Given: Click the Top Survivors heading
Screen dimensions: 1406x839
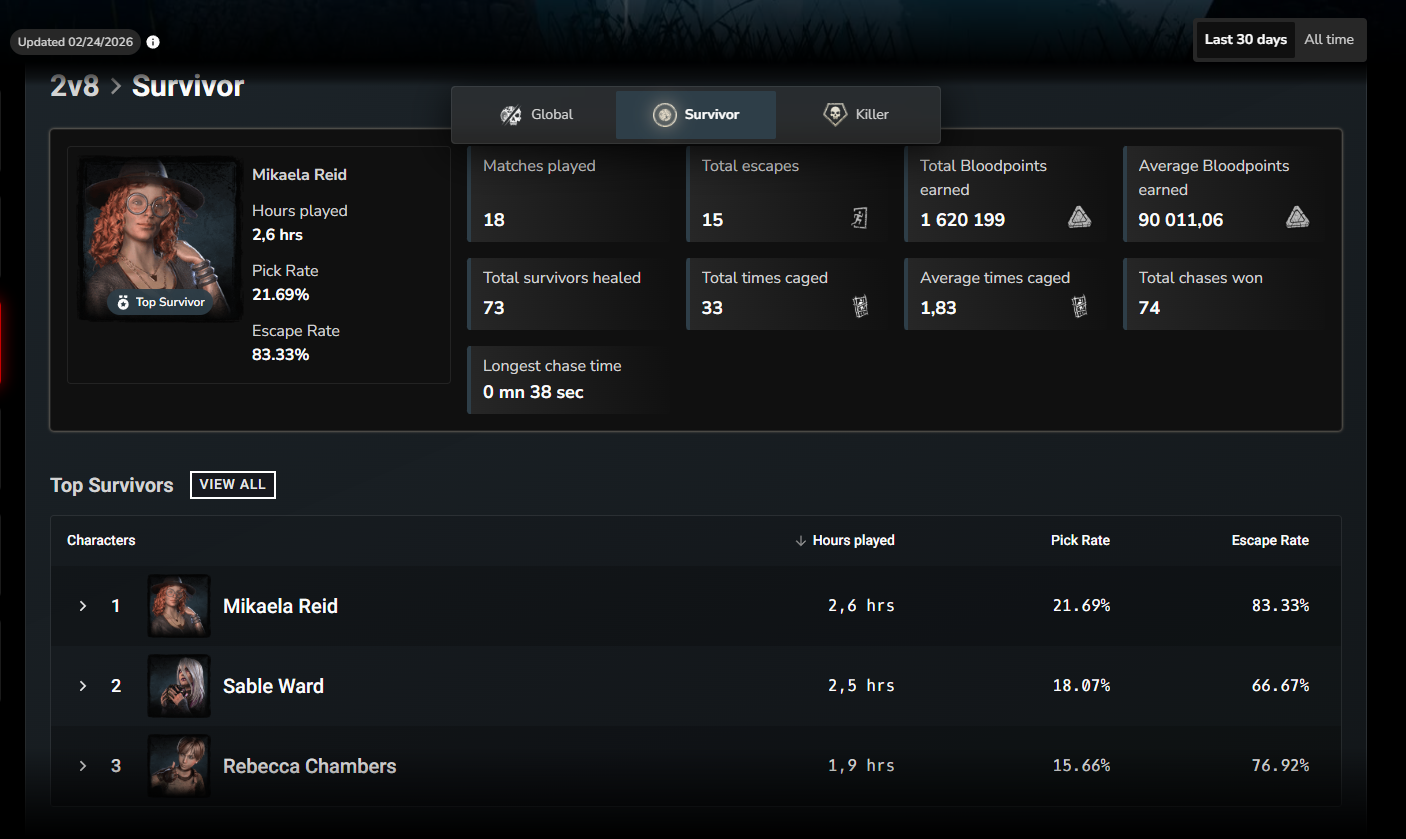Looking at the screenshot, I should pos(112,485).
